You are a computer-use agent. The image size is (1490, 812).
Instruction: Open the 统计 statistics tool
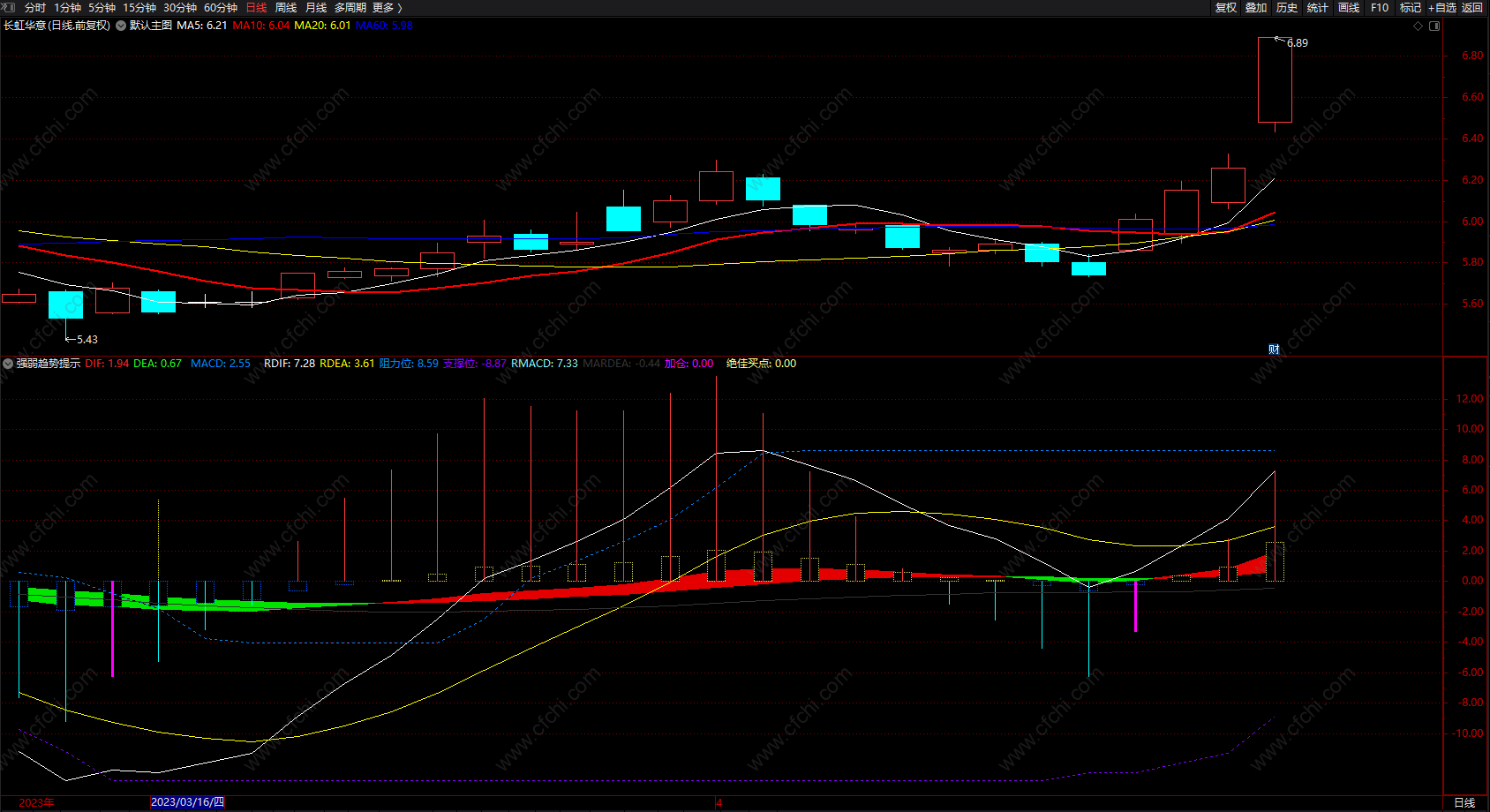[1318, 7]
